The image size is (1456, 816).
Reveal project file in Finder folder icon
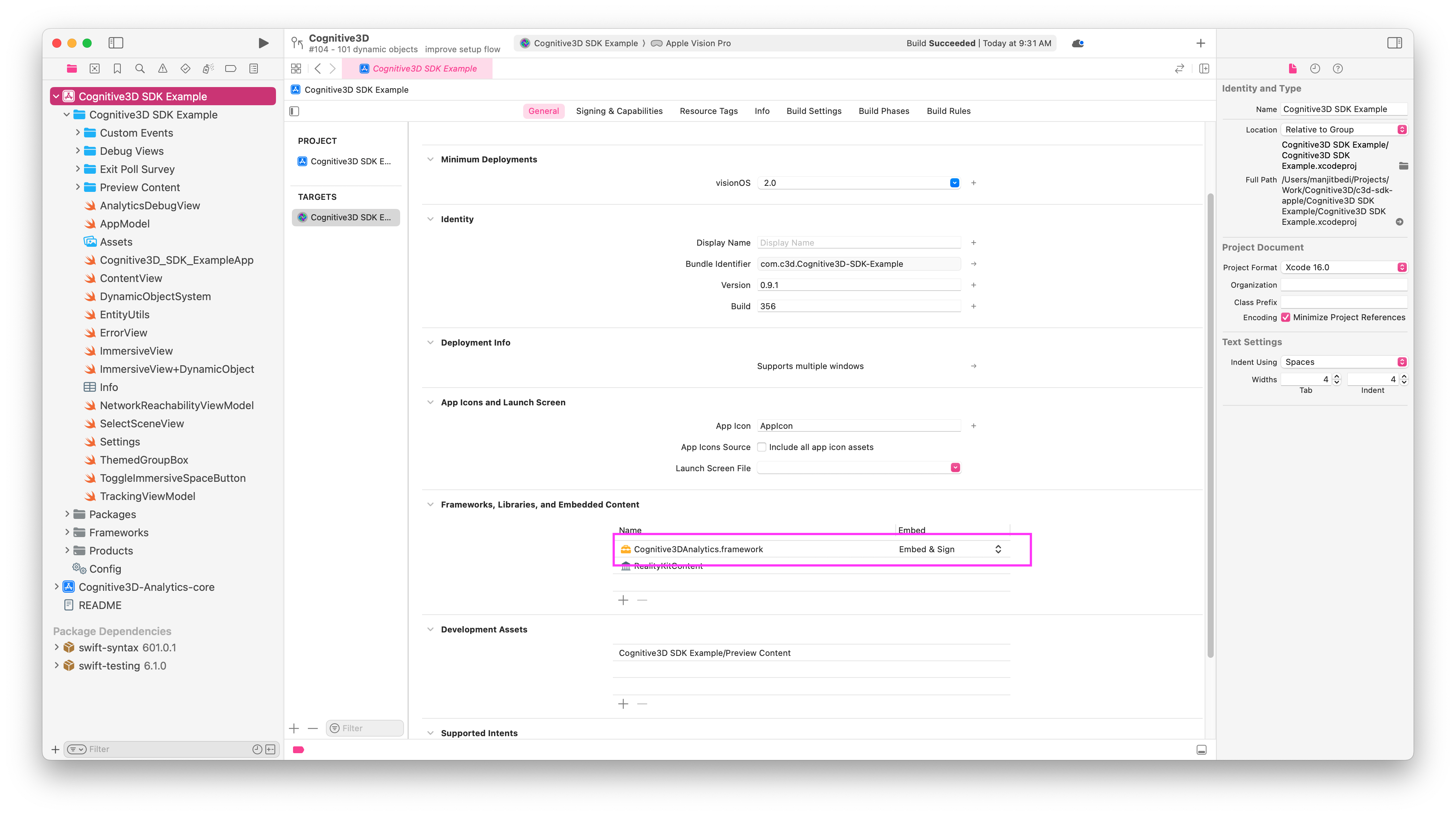coord(1403,165)
